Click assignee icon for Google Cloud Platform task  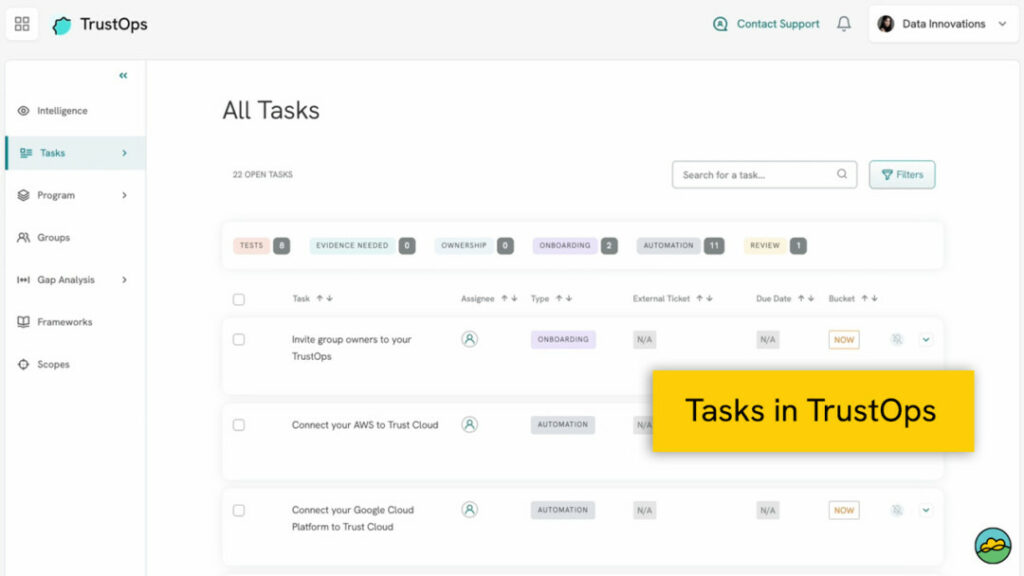tap(469, 509)
